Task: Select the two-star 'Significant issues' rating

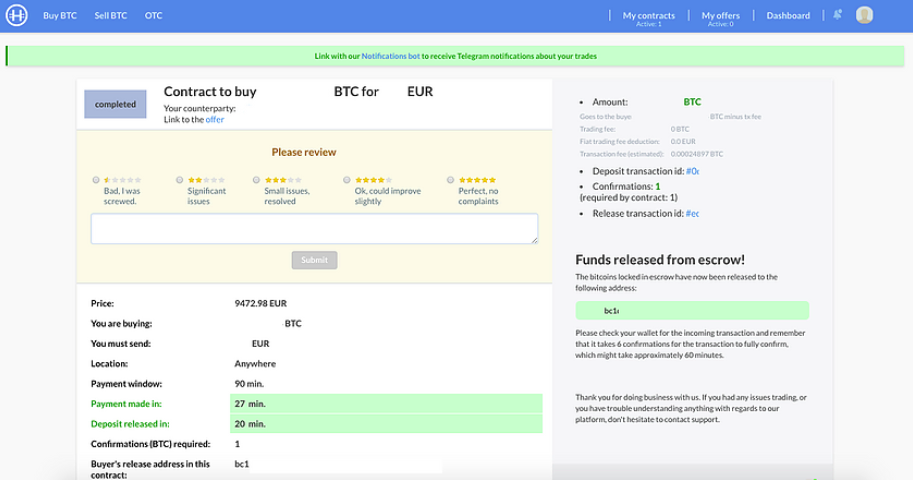Action: point(179,180)
